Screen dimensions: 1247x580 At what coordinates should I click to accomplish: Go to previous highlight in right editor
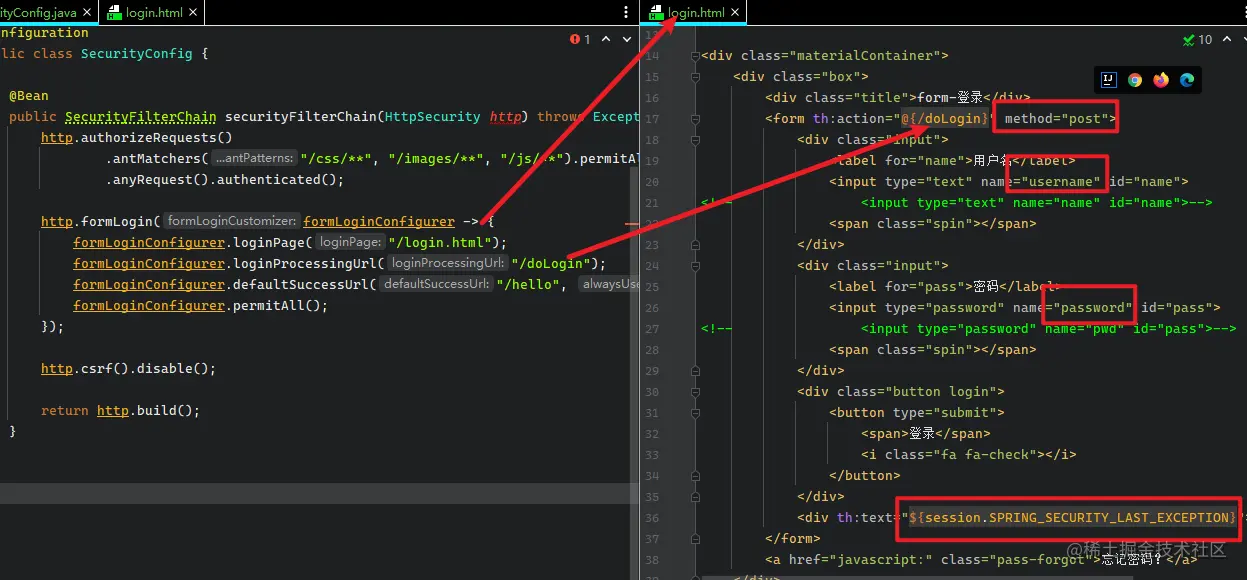[1227, 39]
